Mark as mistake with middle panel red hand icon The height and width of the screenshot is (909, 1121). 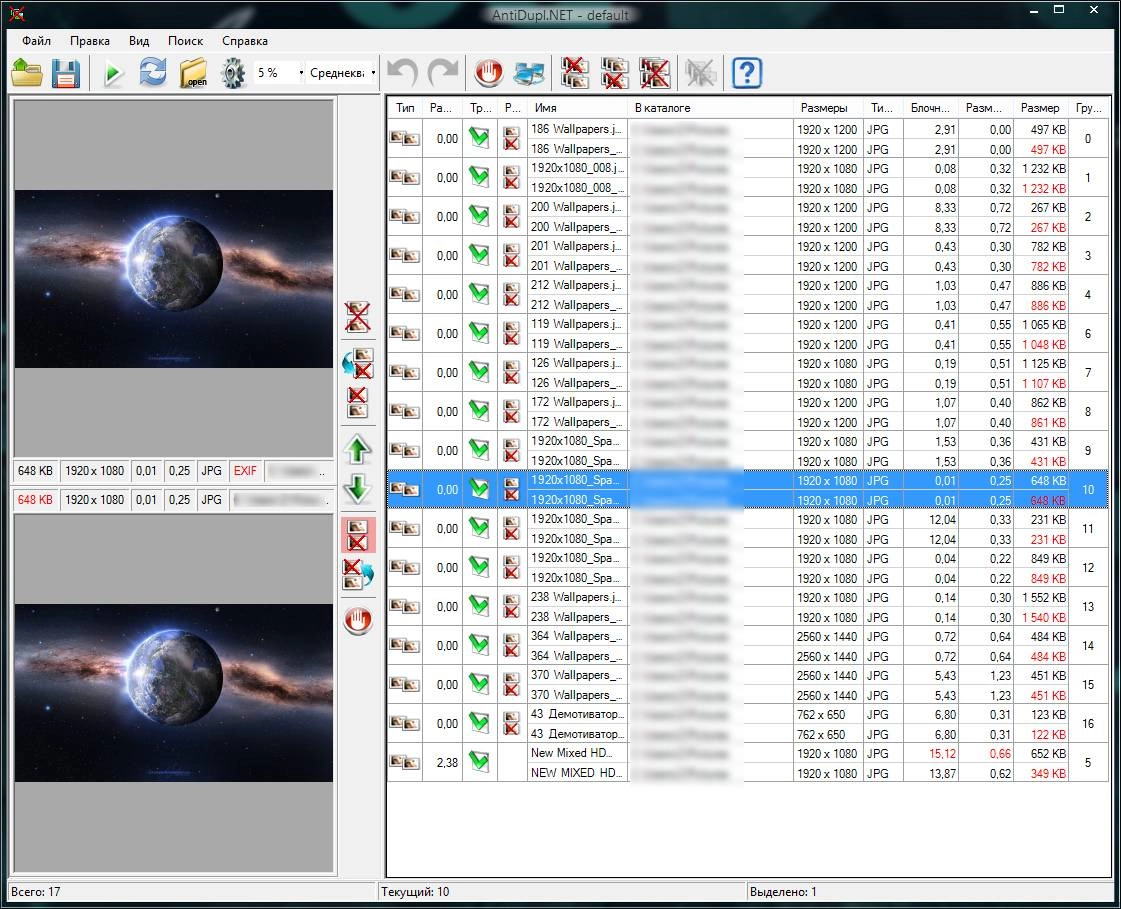tap(358, 620)
